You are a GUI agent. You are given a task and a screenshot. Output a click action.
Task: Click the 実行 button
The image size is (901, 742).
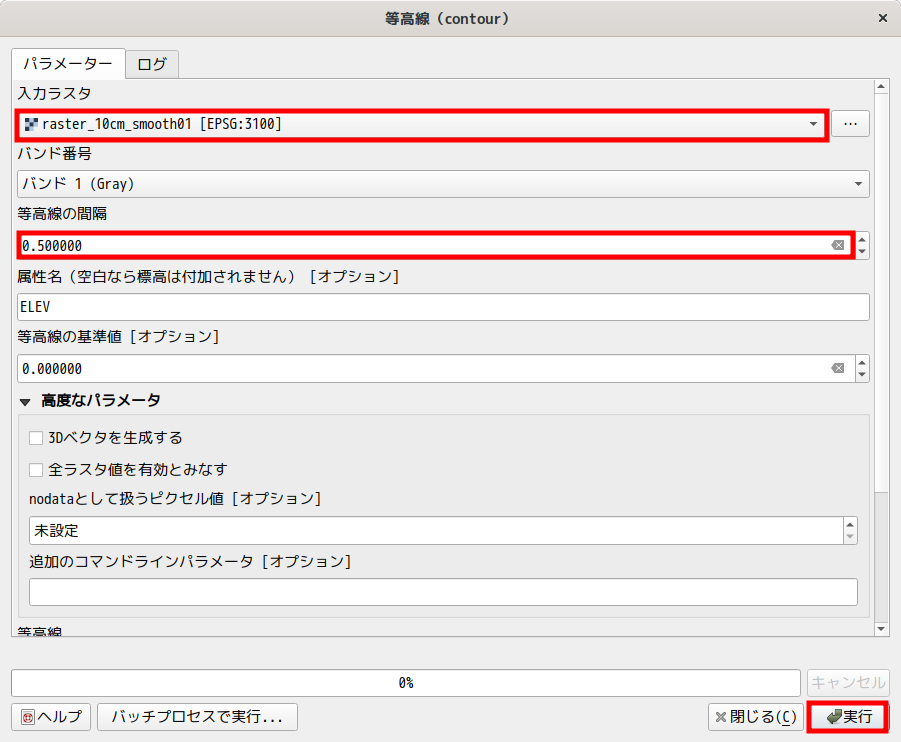[848, 717]
